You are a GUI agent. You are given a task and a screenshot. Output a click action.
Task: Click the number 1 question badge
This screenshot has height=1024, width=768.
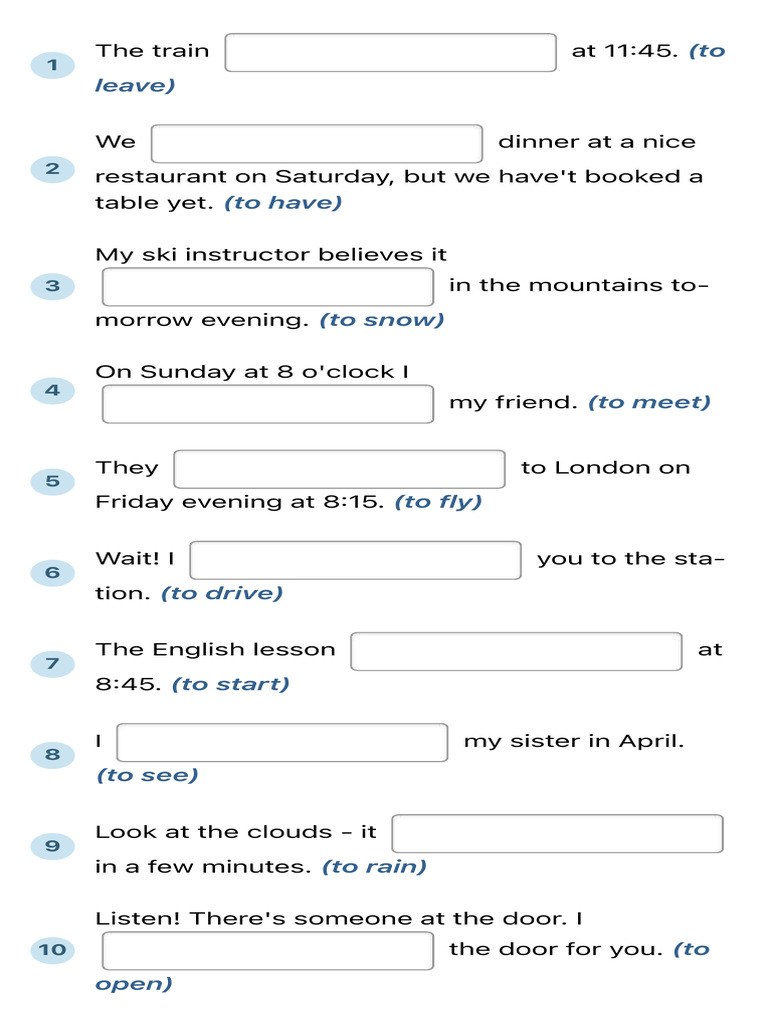[52, 66]
